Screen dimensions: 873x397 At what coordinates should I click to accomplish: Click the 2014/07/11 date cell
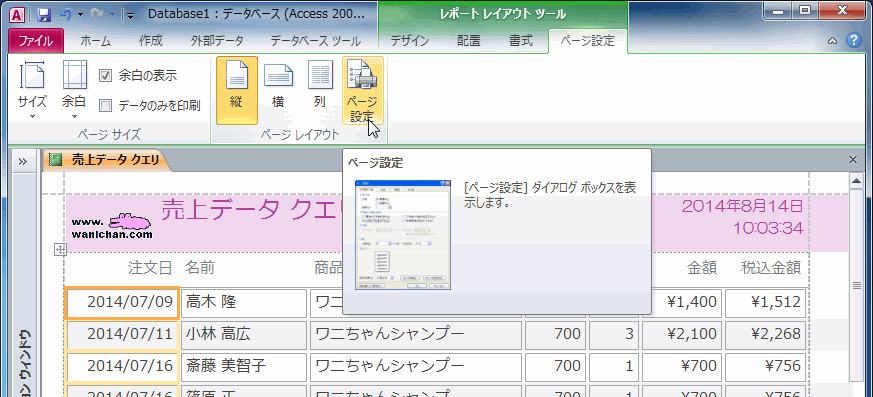122,334
